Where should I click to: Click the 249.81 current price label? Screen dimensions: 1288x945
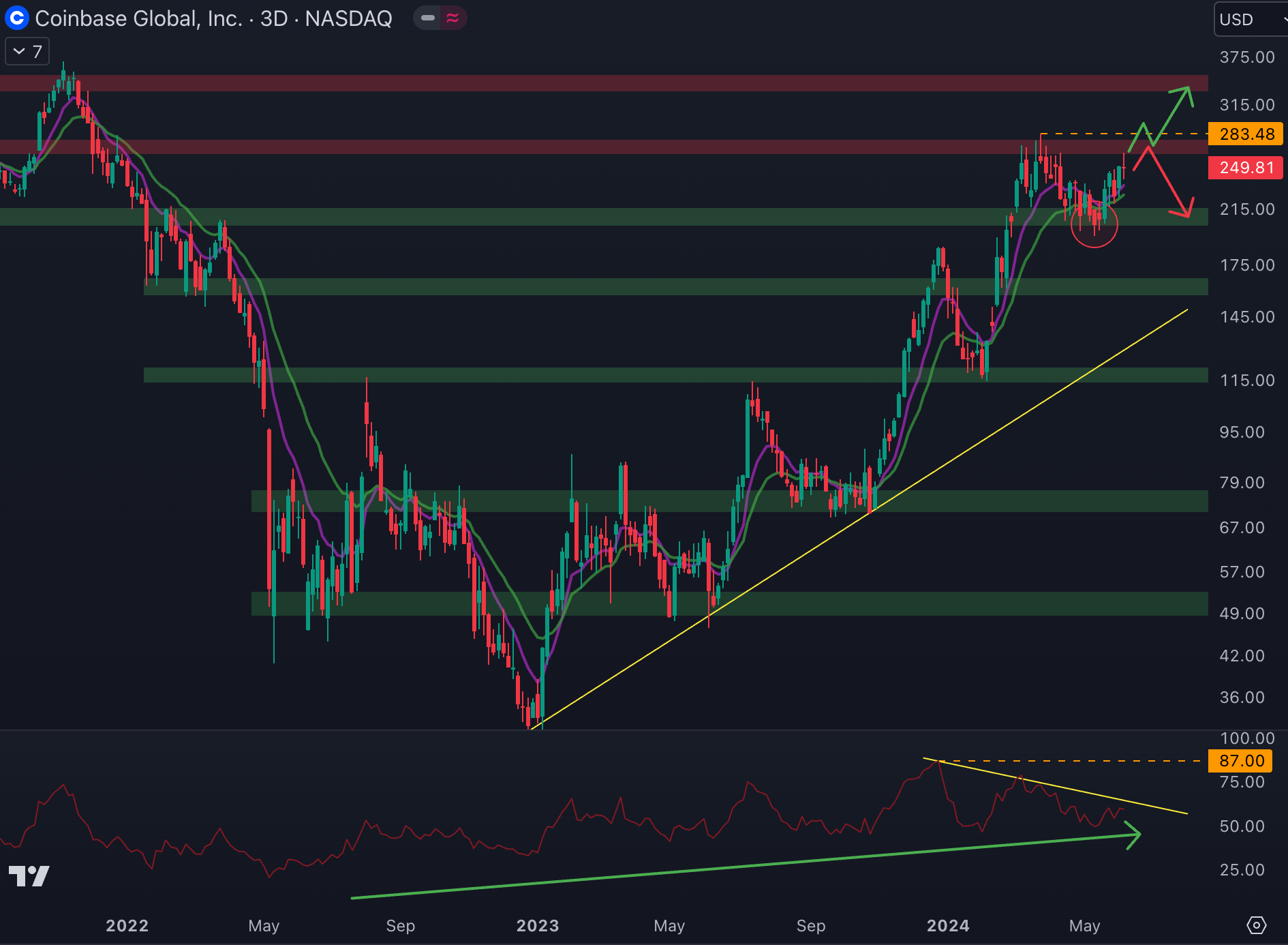pos(1246,168)
